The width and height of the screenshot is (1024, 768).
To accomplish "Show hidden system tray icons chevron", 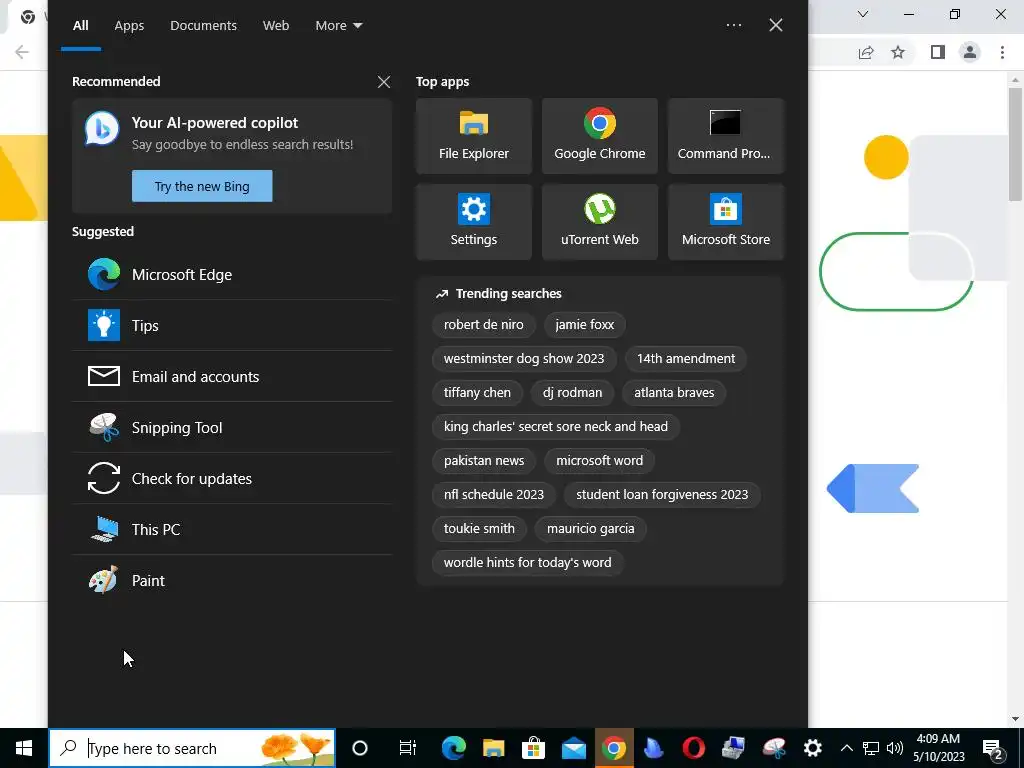I will click(846, 748).
